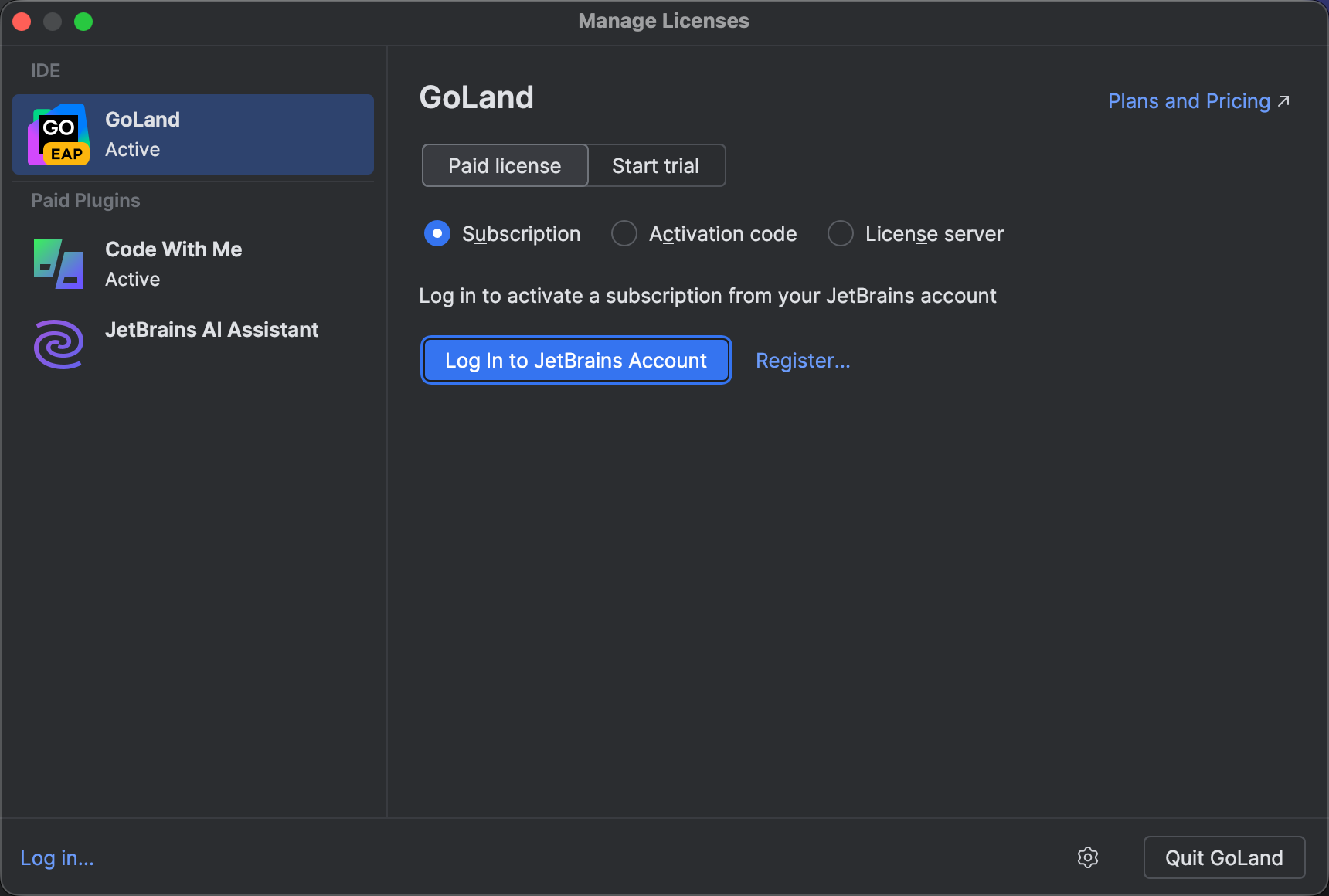The image size is (1329, 896).
Task: Click the JetBrains AI Assistant swirl icon
Action: click(x=58, y=344)
